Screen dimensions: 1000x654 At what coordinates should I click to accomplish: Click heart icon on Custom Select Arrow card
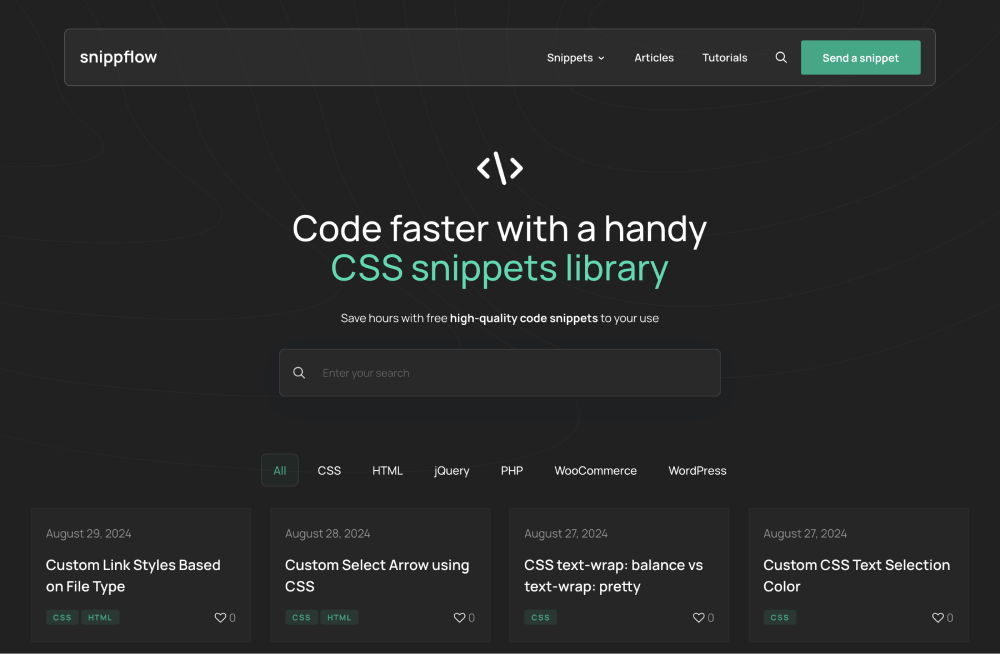460,618
